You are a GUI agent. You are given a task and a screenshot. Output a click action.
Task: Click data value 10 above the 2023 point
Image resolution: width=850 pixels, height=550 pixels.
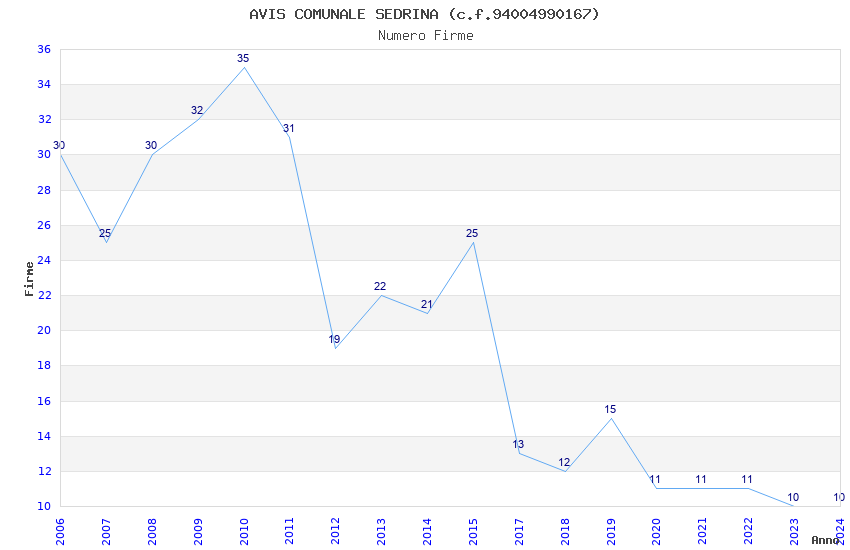pos(793,497)
